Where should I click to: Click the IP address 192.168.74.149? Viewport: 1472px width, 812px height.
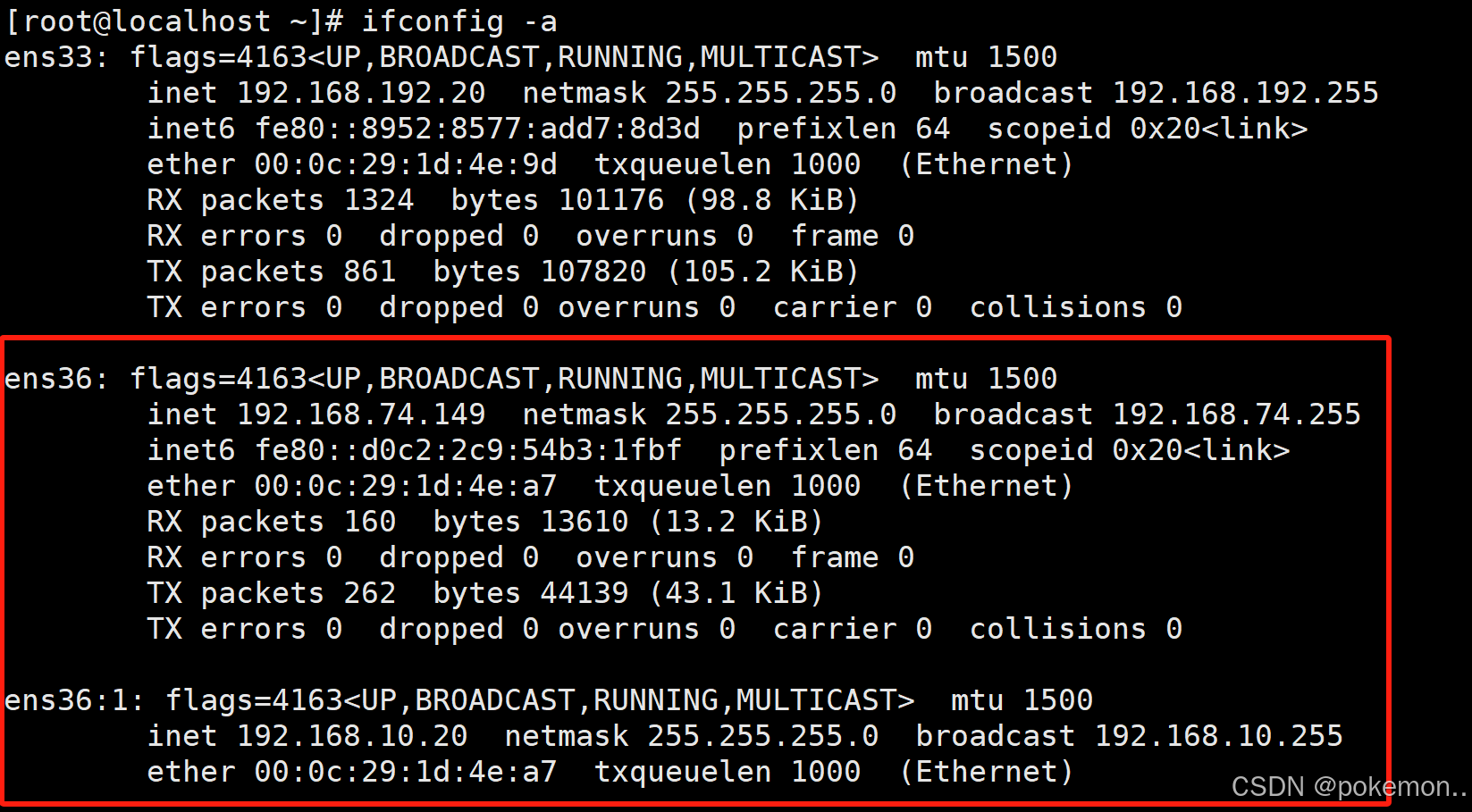tap(361, 414)
